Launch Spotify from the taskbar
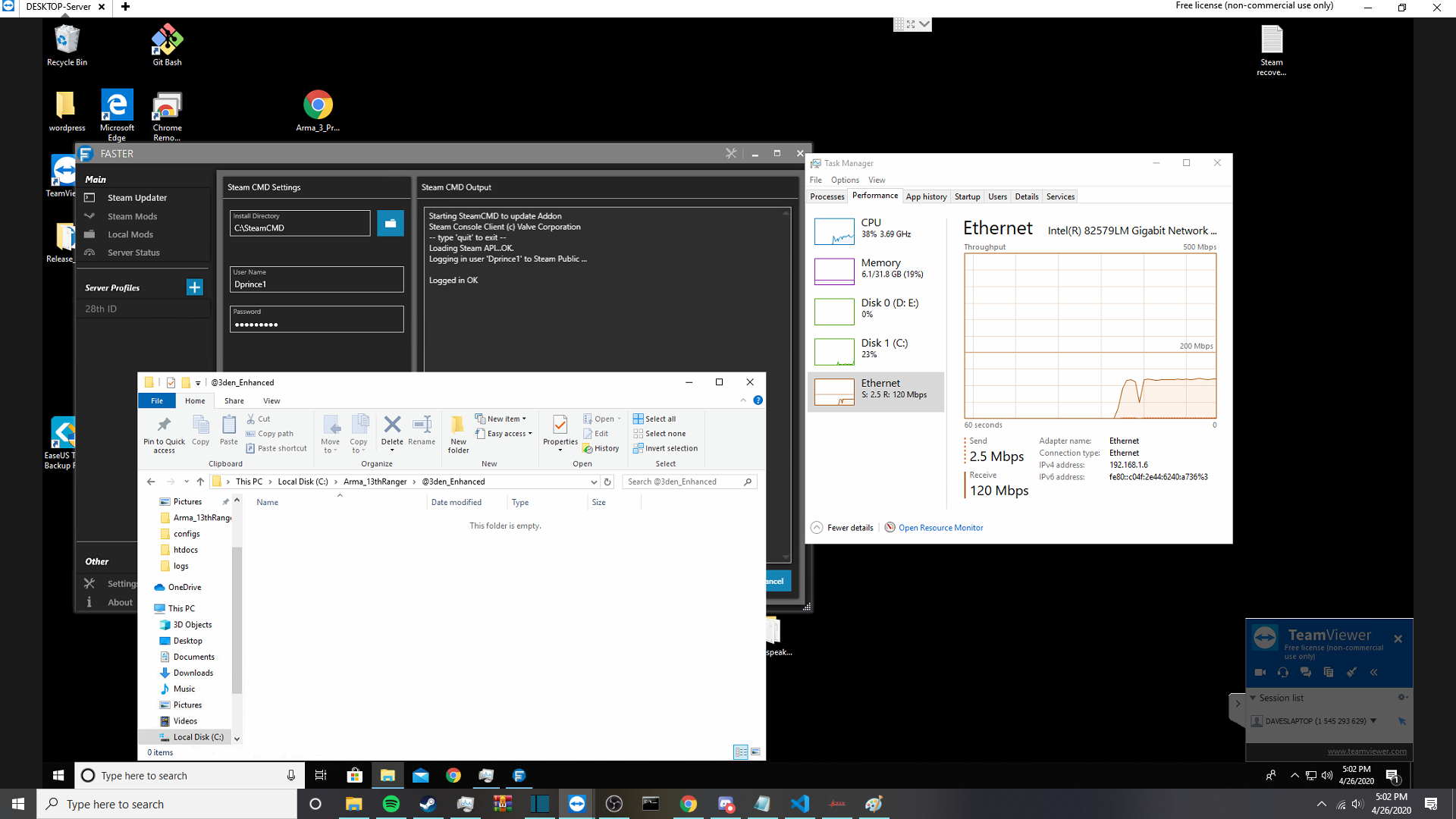1456x819 pixels. 391,804
